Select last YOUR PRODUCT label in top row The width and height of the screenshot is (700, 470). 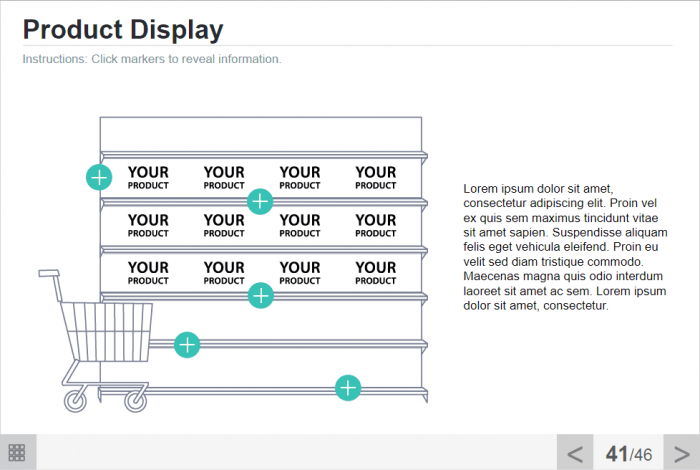376,178
